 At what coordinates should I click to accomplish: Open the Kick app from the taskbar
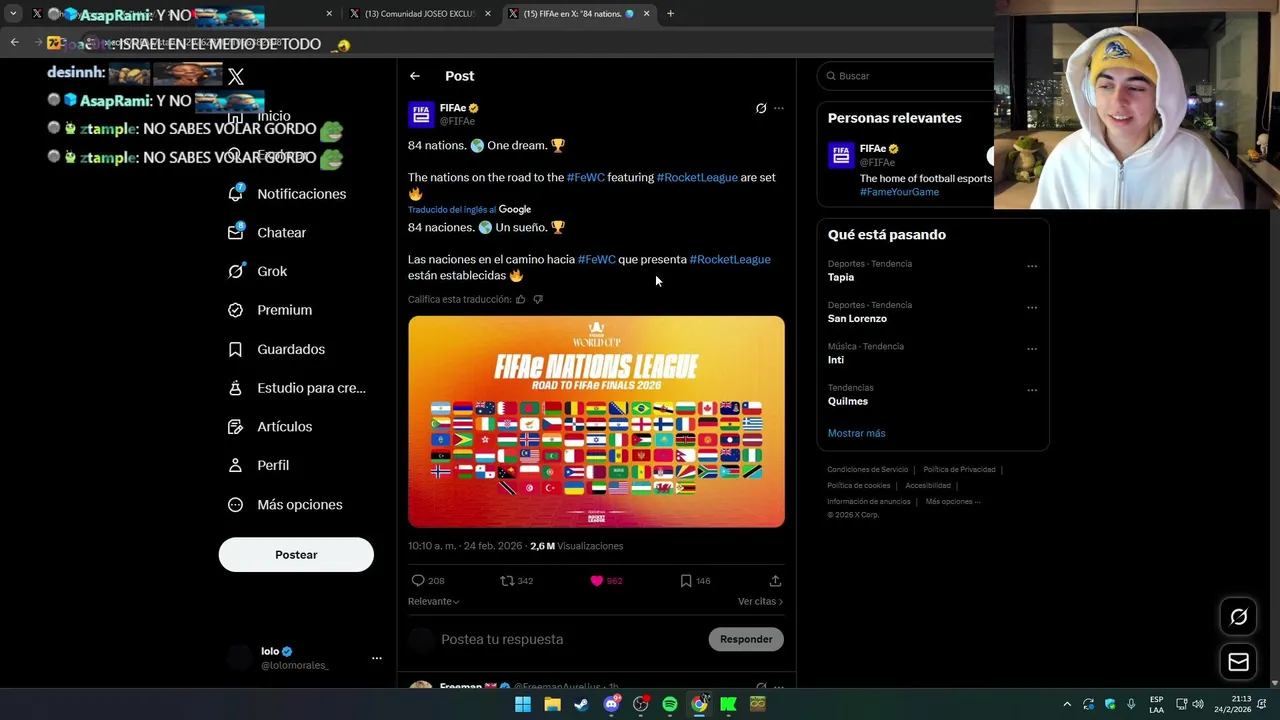tap(729, 704)
